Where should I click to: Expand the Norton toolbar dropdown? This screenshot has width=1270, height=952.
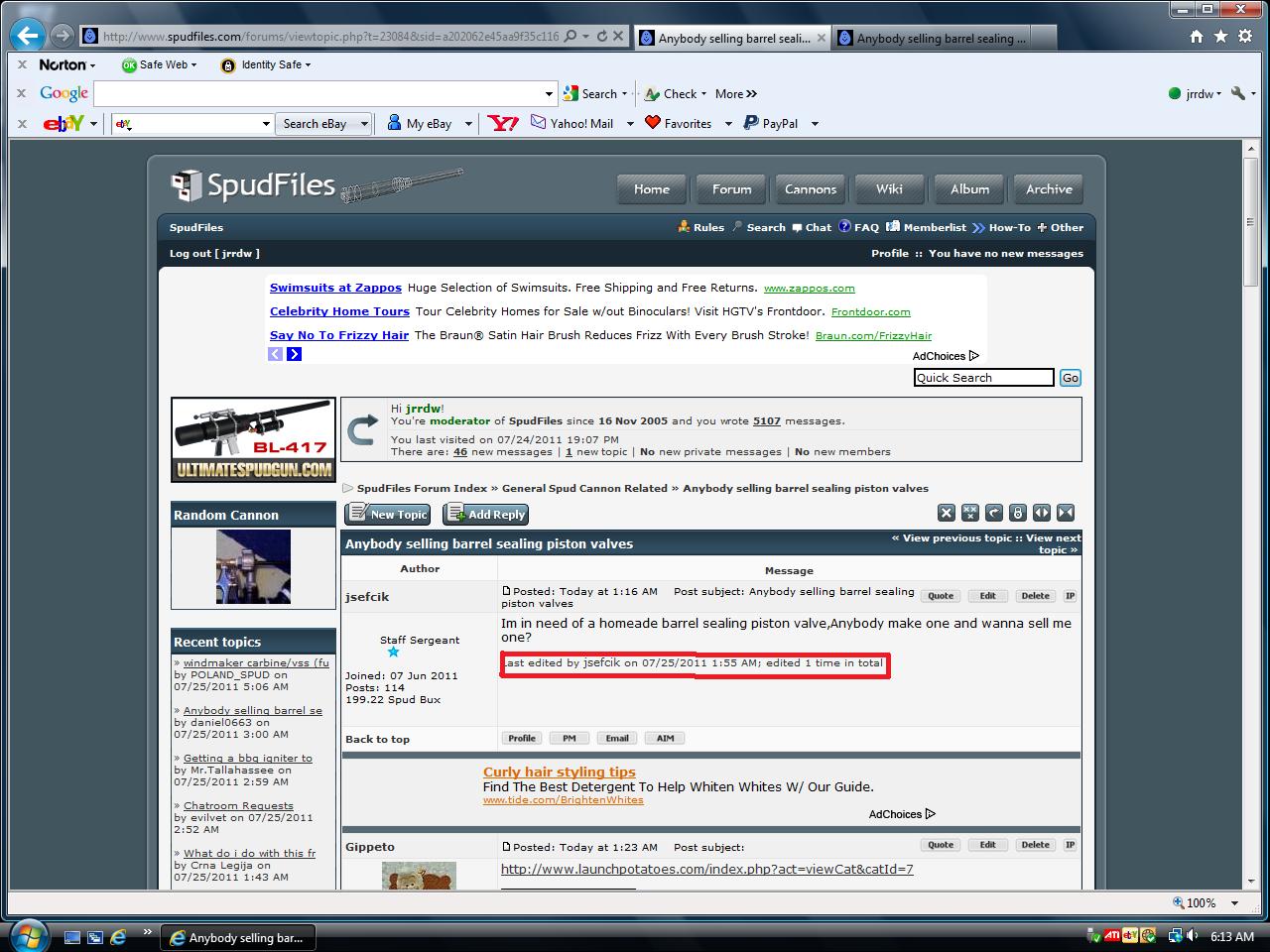pyautogui.click(x=93, y=65)
